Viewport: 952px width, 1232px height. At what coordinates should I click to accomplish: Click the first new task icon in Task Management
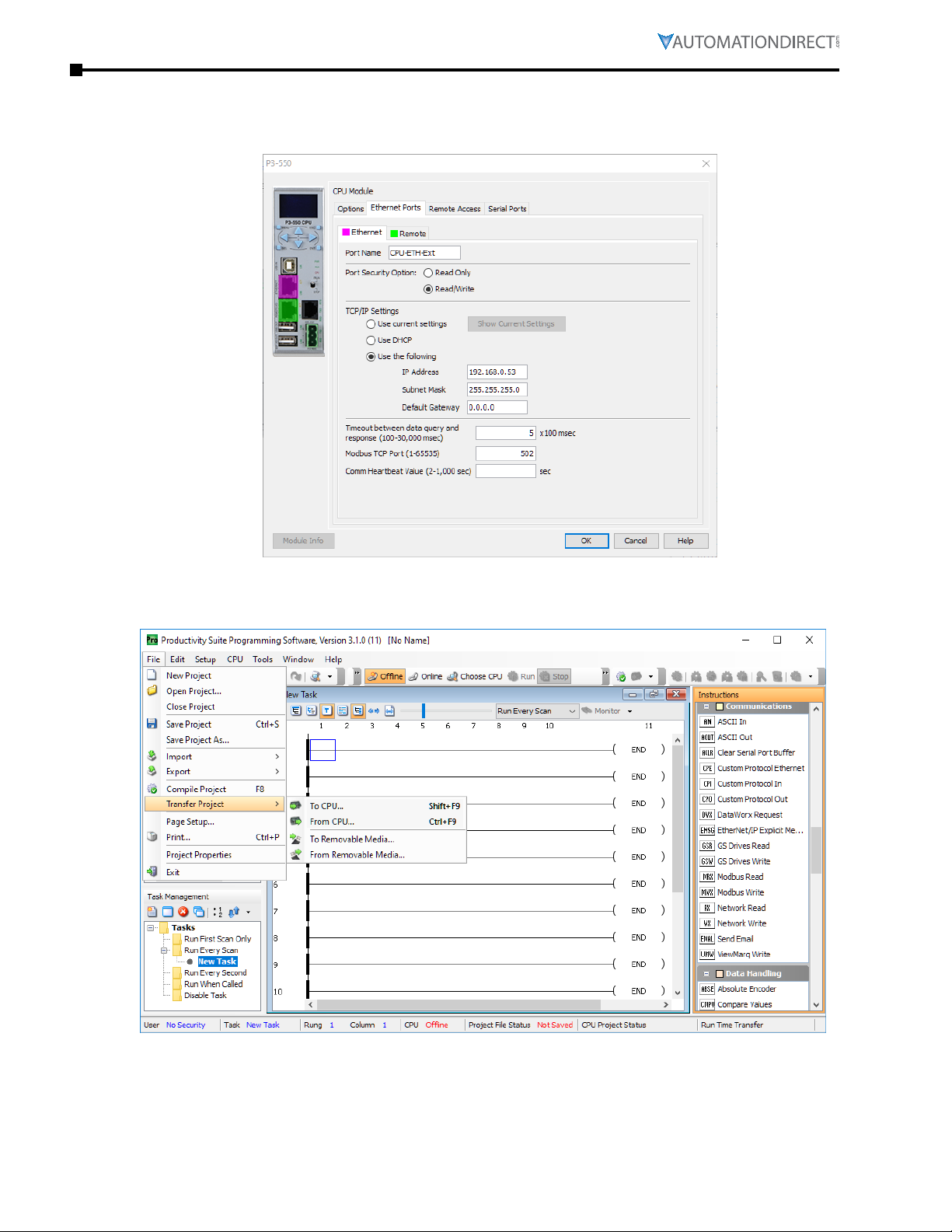152,912
